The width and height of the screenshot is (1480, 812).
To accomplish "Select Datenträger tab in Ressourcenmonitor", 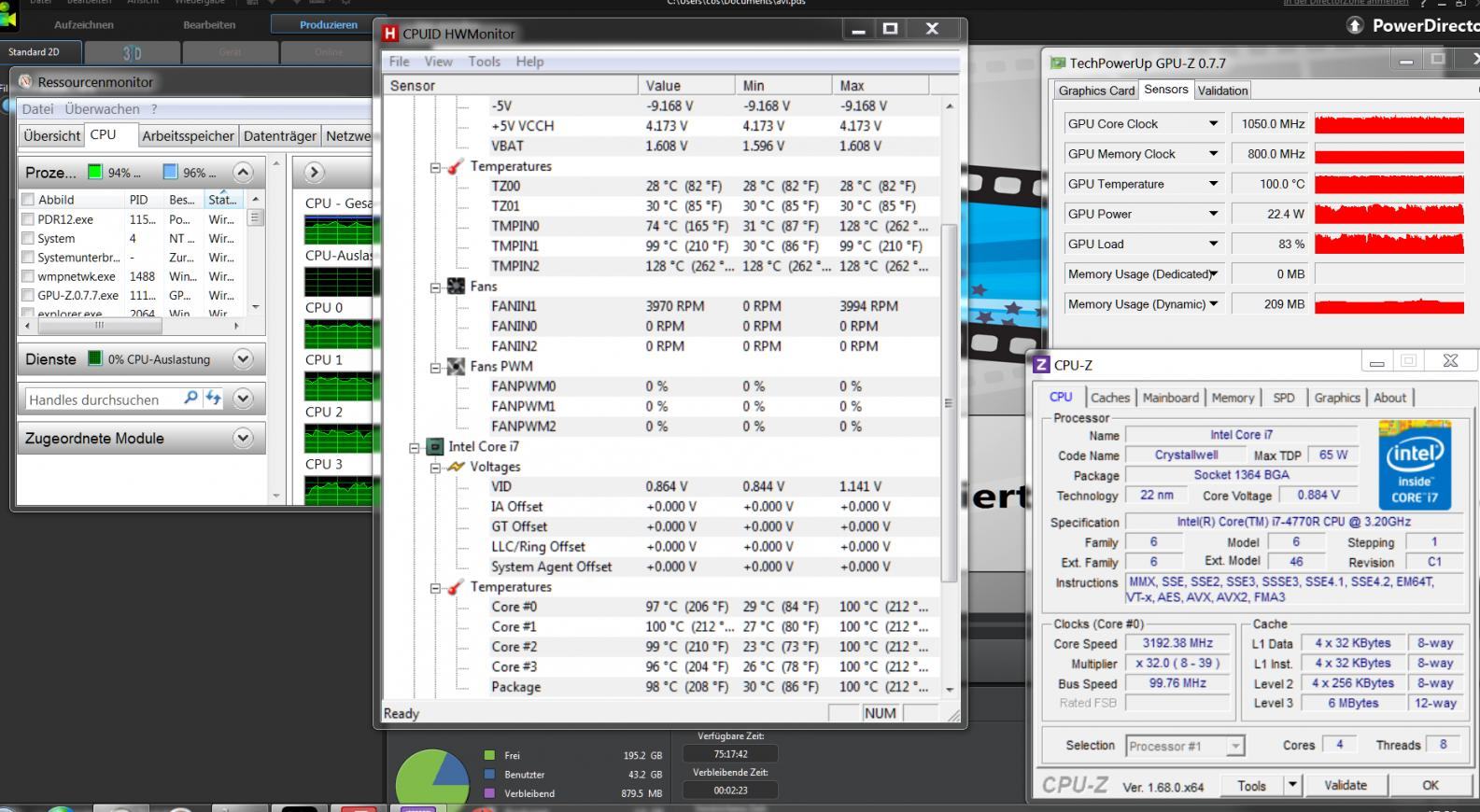I will click(280, 136).
